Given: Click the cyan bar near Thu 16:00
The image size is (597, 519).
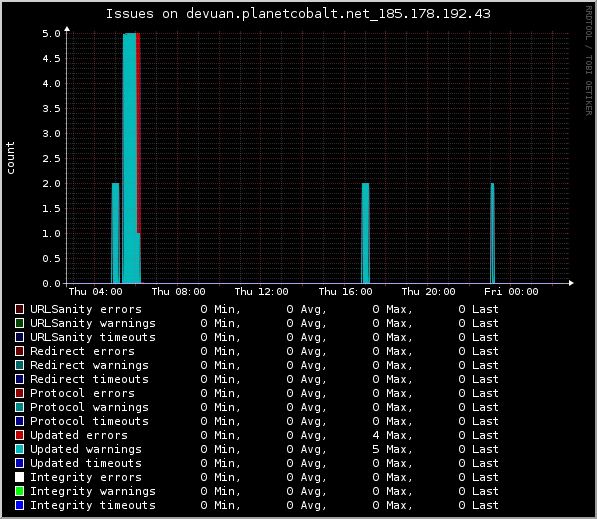Looking at the screenshot, I should 365,233.
